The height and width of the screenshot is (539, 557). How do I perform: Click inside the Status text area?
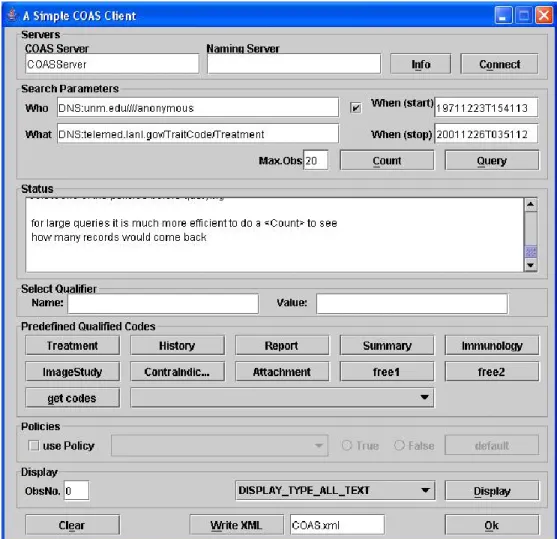(x=275, y=235)
